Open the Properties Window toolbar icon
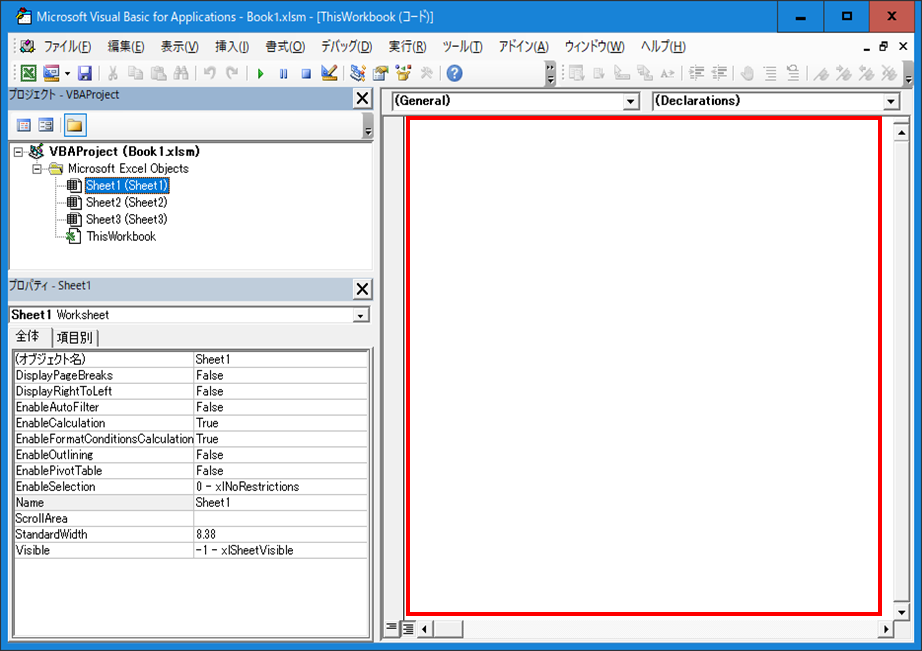The width and height of the screenshot is (922, 651). point(380,73)
